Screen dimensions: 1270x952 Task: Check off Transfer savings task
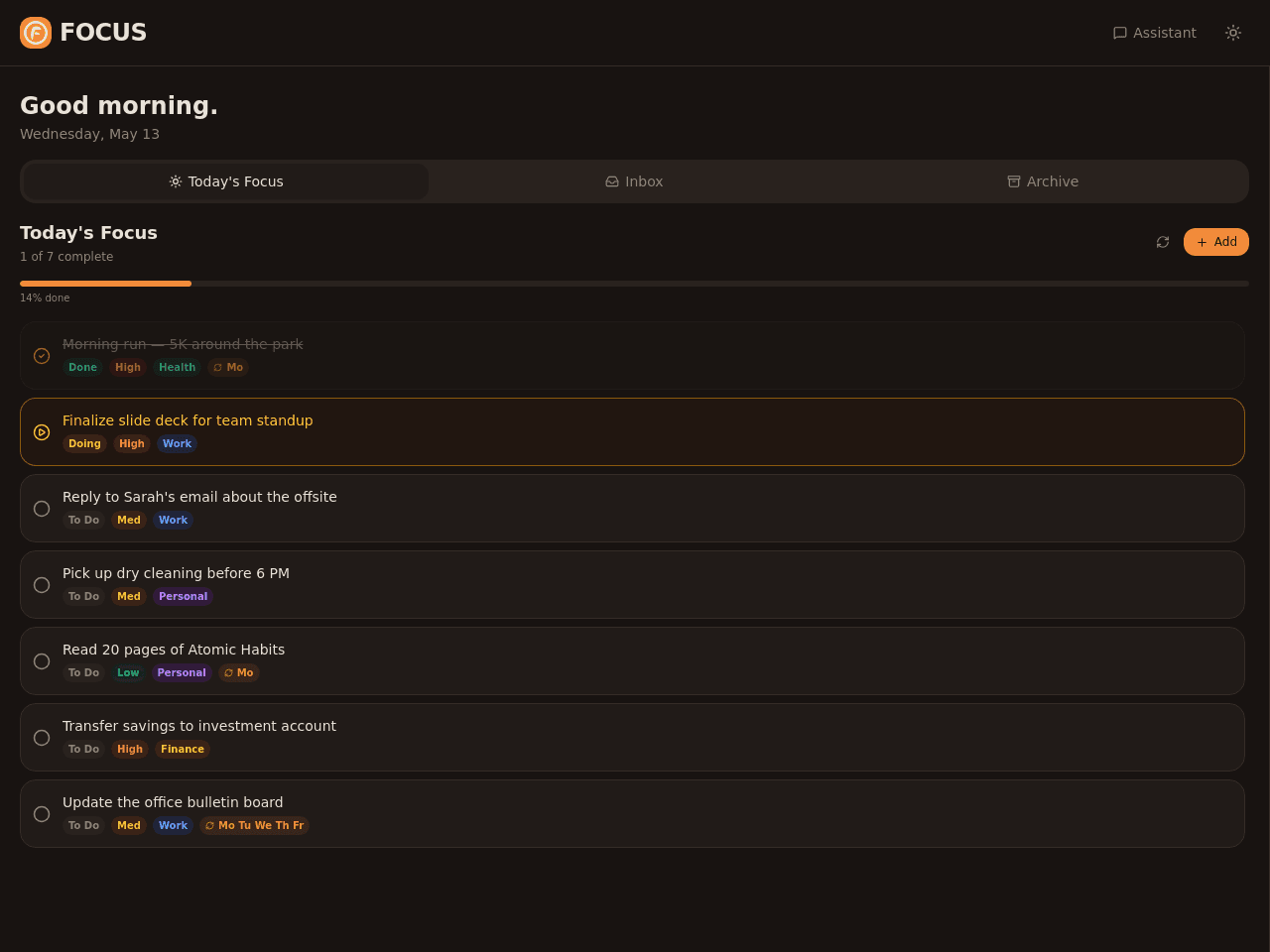click(x=42, y=738)
